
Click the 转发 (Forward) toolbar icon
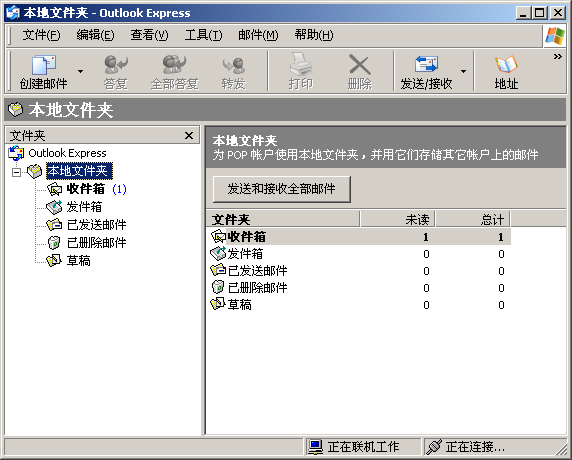[x=233, y=65]
